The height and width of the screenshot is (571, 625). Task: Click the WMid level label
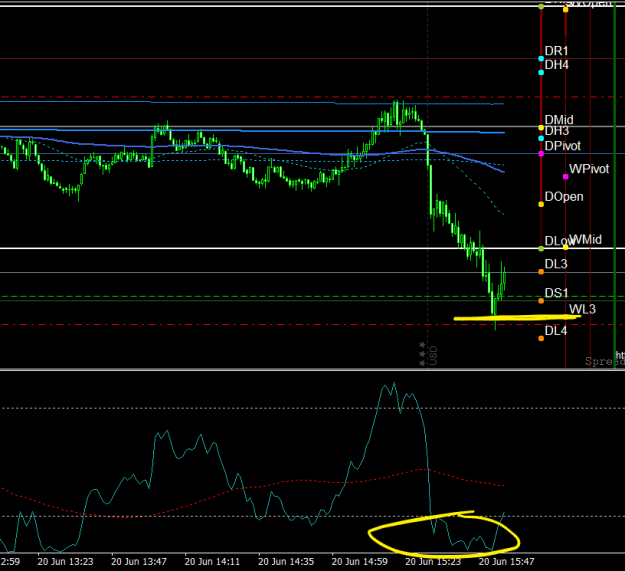586,239
